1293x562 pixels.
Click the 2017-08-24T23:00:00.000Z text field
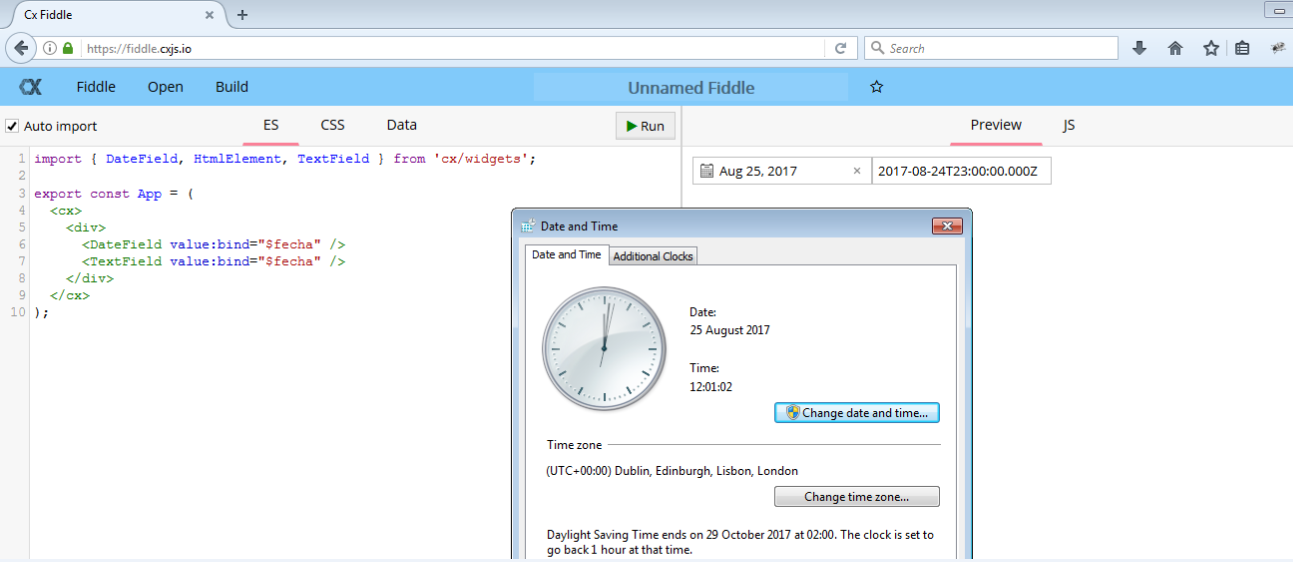[962, 171]
